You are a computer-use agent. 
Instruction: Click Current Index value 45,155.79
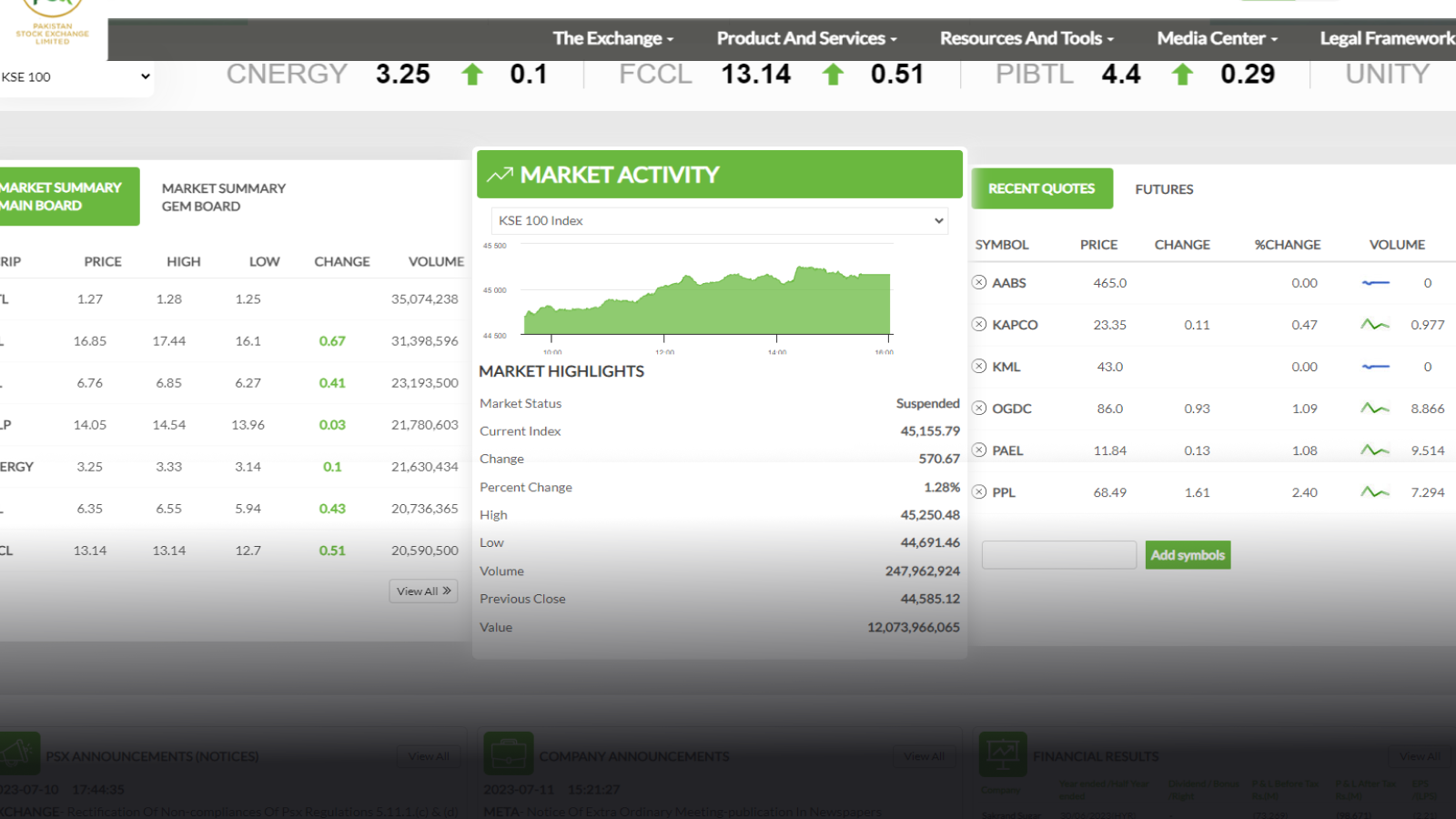pos(930,431)
